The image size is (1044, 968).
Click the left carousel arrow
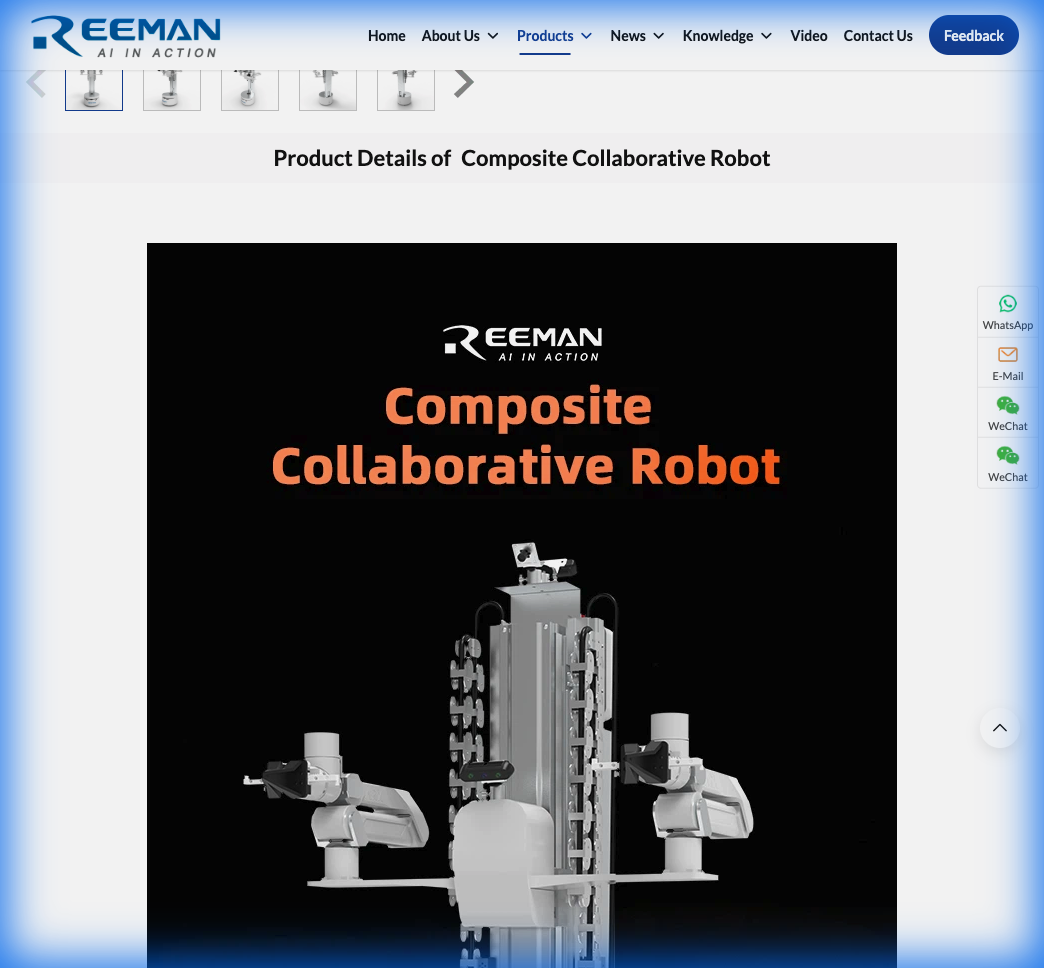point(37,82)
